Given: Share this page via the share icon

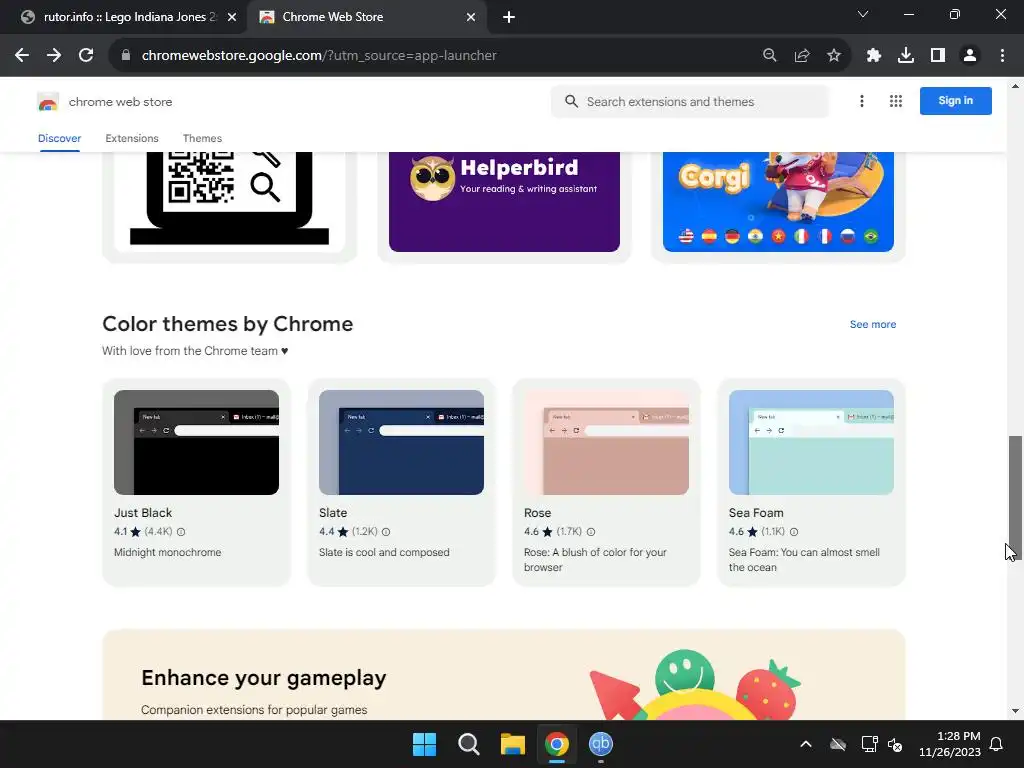Looking at the screenshot, I should [802, 56].
